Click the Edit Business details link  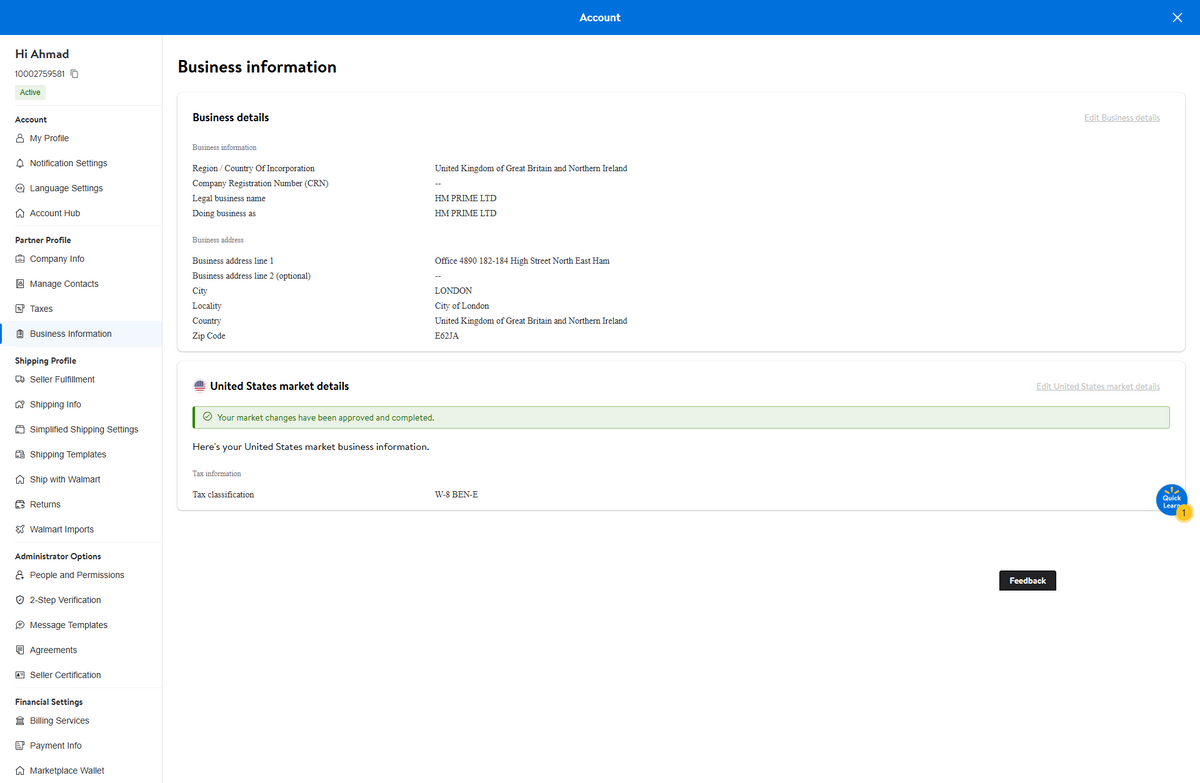(1122, 118)
